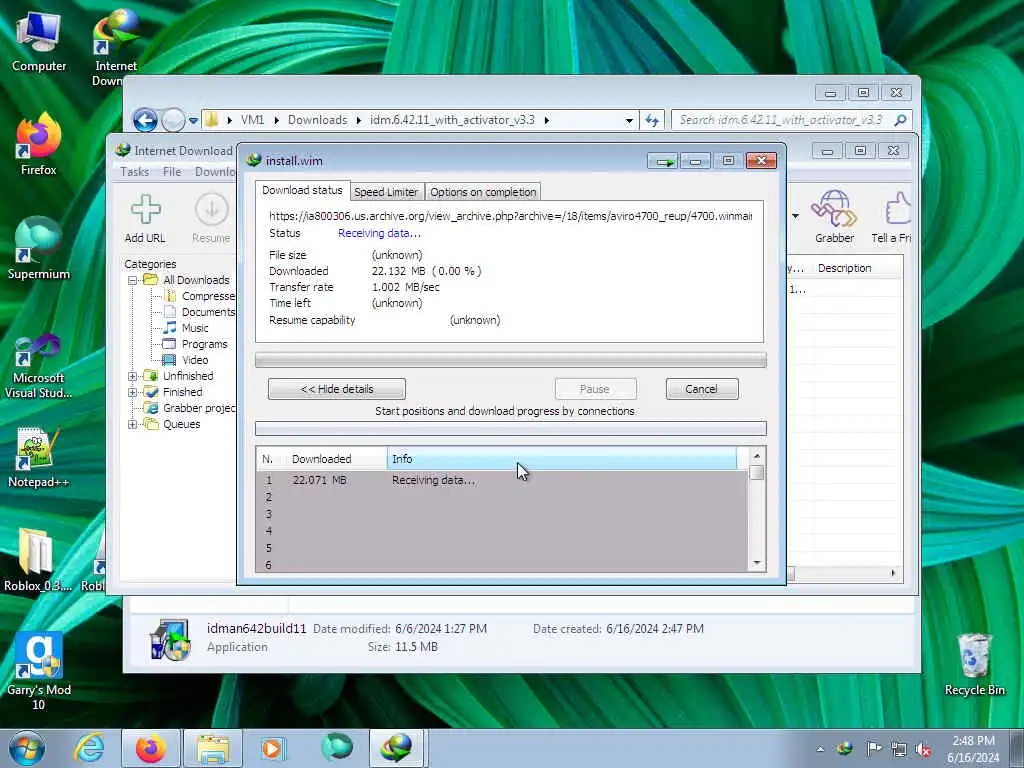This screenshot has width=1024, height=768.
Task: Open the Explorer address bar history dropdown
Action: [x=629, y=120]
